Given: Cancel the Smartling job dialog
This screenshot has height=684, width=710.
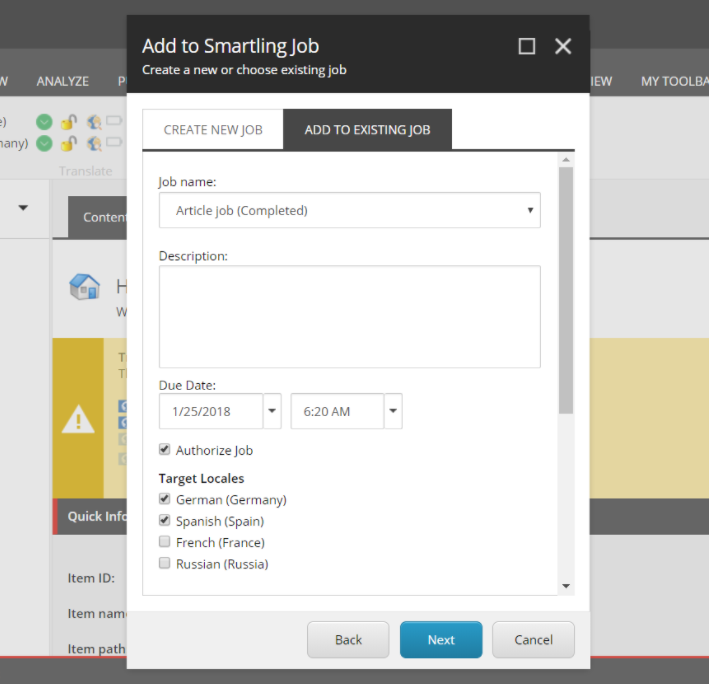Looking at the screenshot, I should click(x=533, y=640).
